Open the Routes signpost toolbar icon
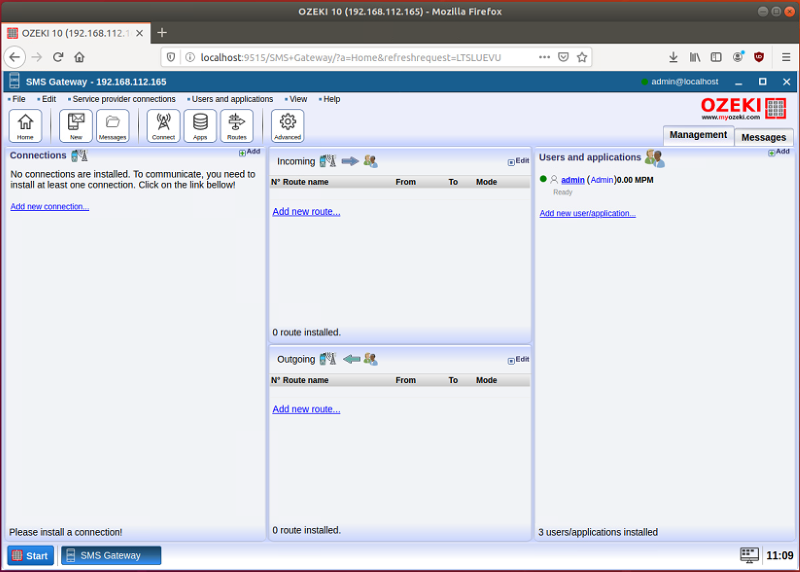Screen dimensions: 800x572 237,126
